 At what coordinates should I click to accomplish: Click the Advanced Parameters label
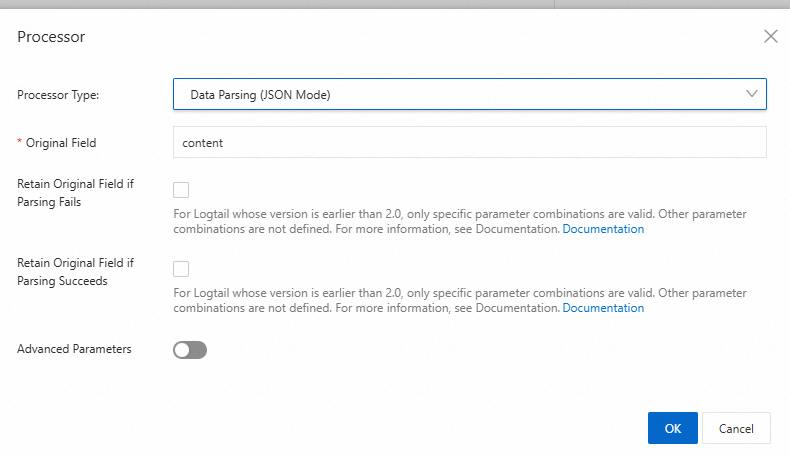click(x=74, y=349)
